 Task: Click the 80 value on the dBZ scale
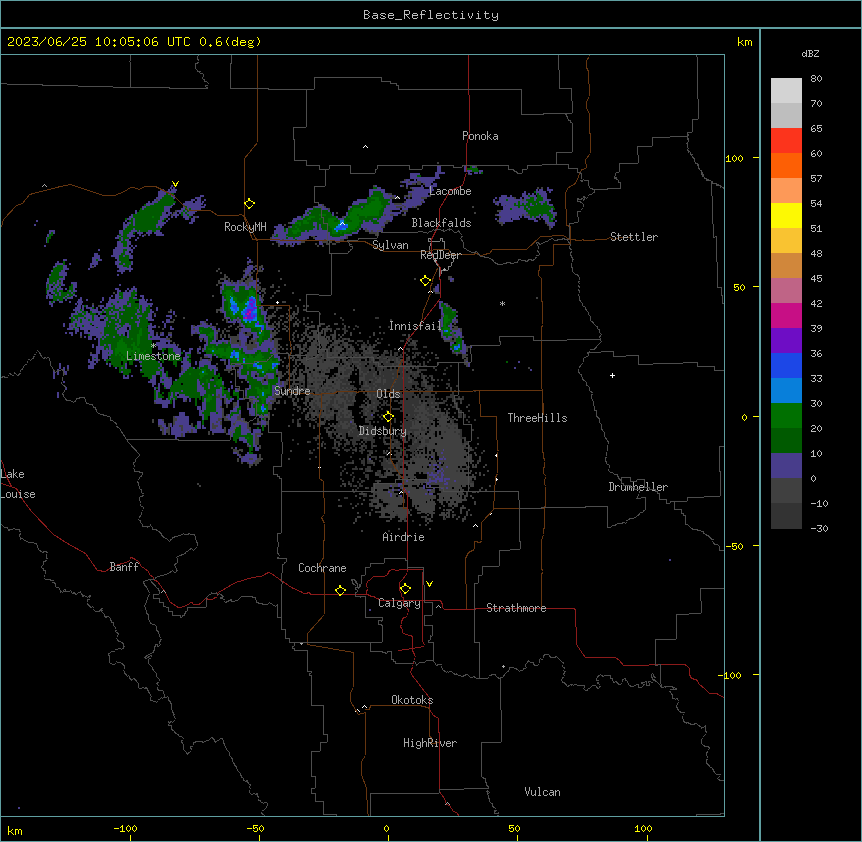(816, 79)
